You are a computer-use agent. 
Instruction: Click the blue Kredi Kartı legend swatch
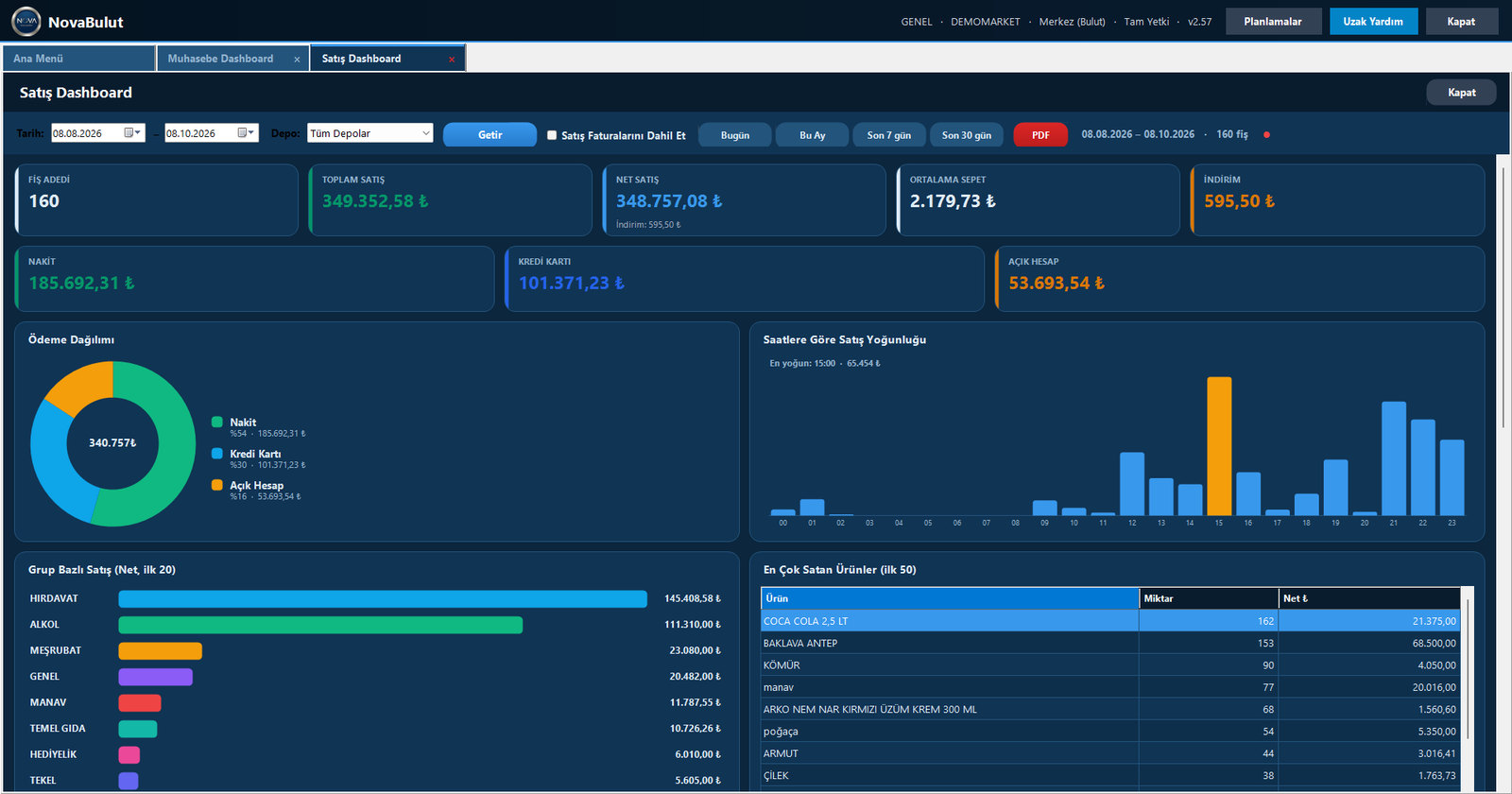pyautogui.click(x=217, y=454)
